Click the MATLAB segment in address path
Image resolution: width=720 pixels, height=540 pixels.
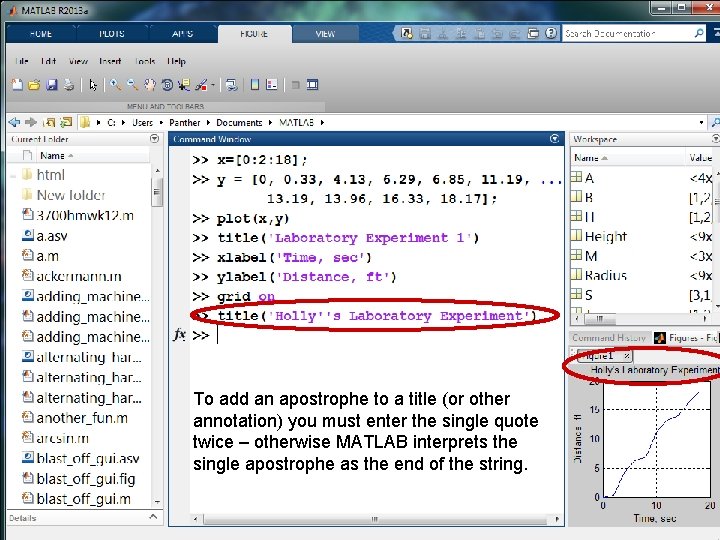pos(296,123)
